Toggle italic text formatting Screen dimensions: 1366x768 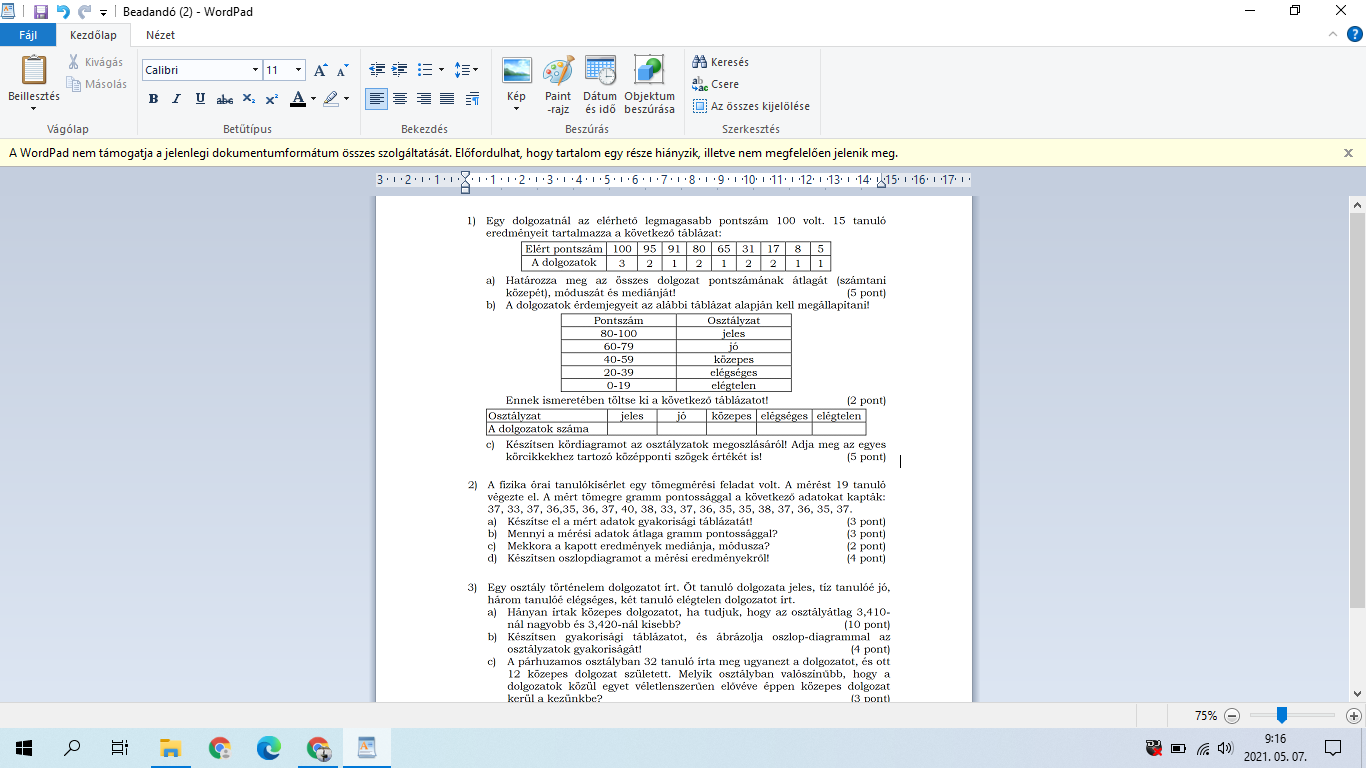177,99
